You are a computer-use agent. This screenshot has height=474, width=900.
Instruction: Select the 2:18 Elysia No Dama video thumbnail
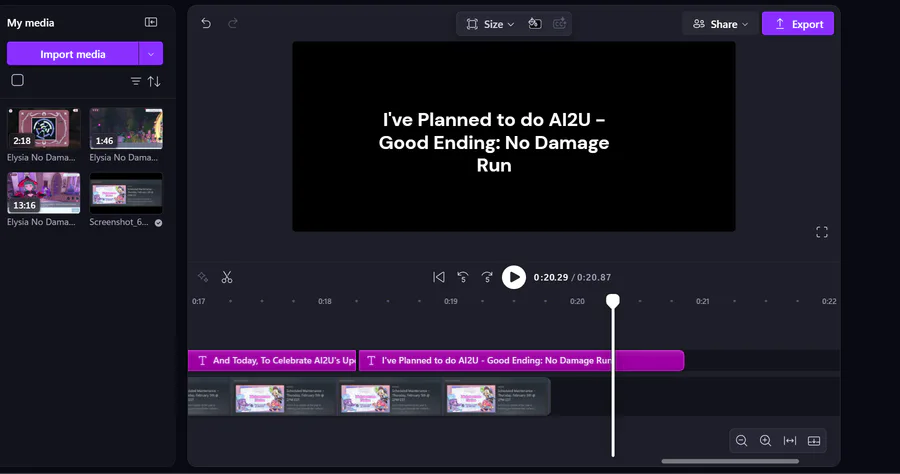tap(44, 128)
